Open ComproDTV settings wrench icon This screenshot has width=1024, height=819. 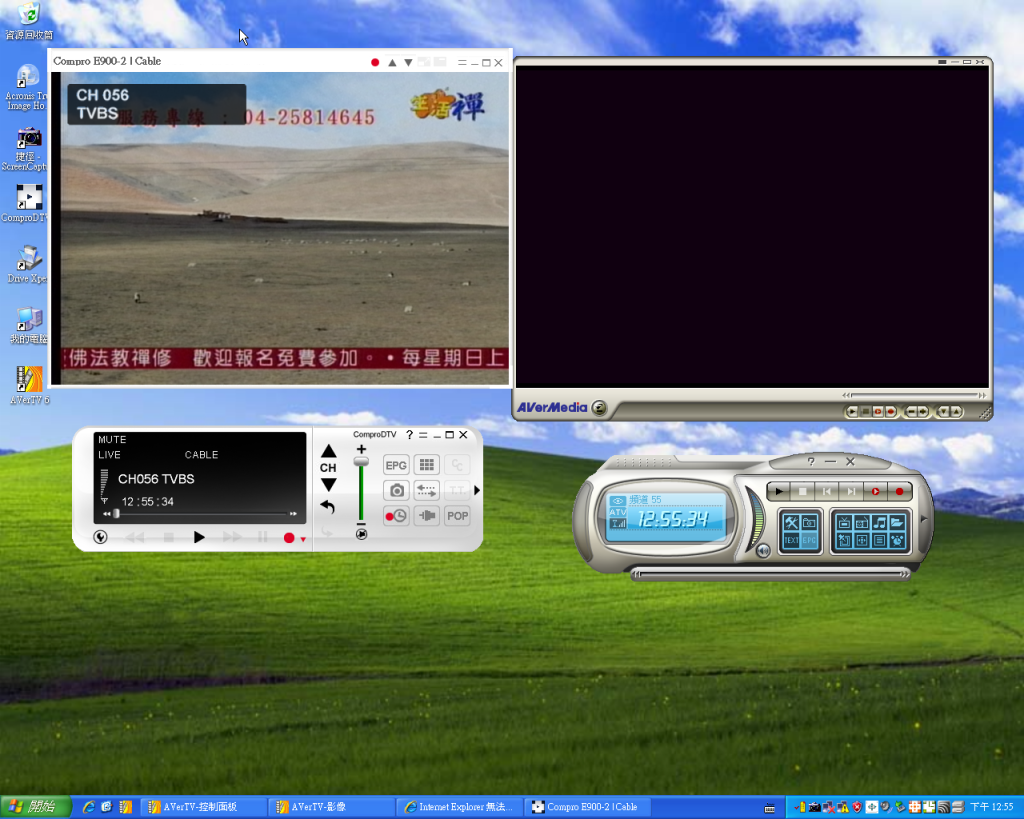coord(101,537)
